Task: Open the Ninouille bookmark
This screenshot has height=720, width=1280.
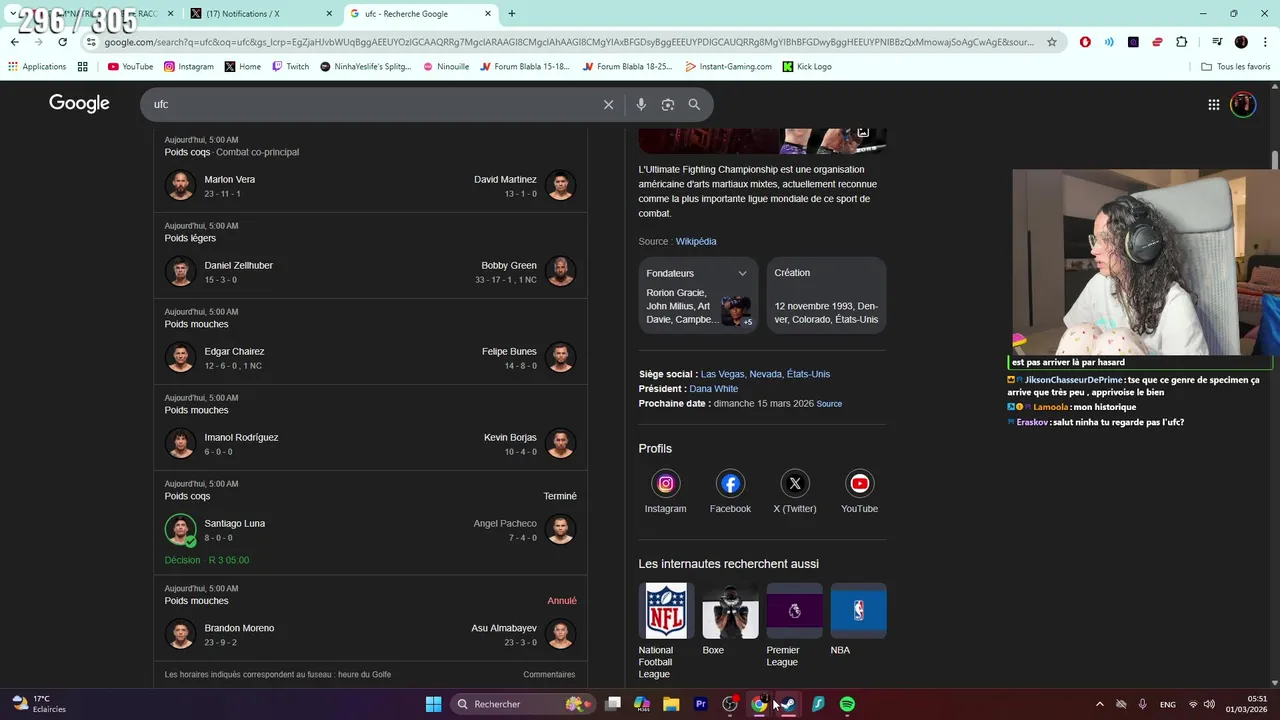Action: click(445, 66)
